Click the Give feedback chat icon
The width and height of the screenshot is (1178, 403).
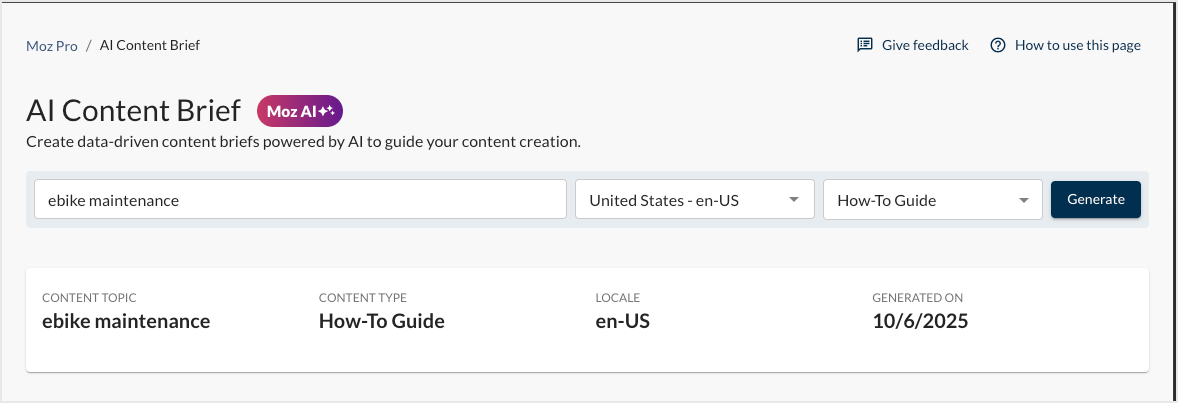pos(865,45)
